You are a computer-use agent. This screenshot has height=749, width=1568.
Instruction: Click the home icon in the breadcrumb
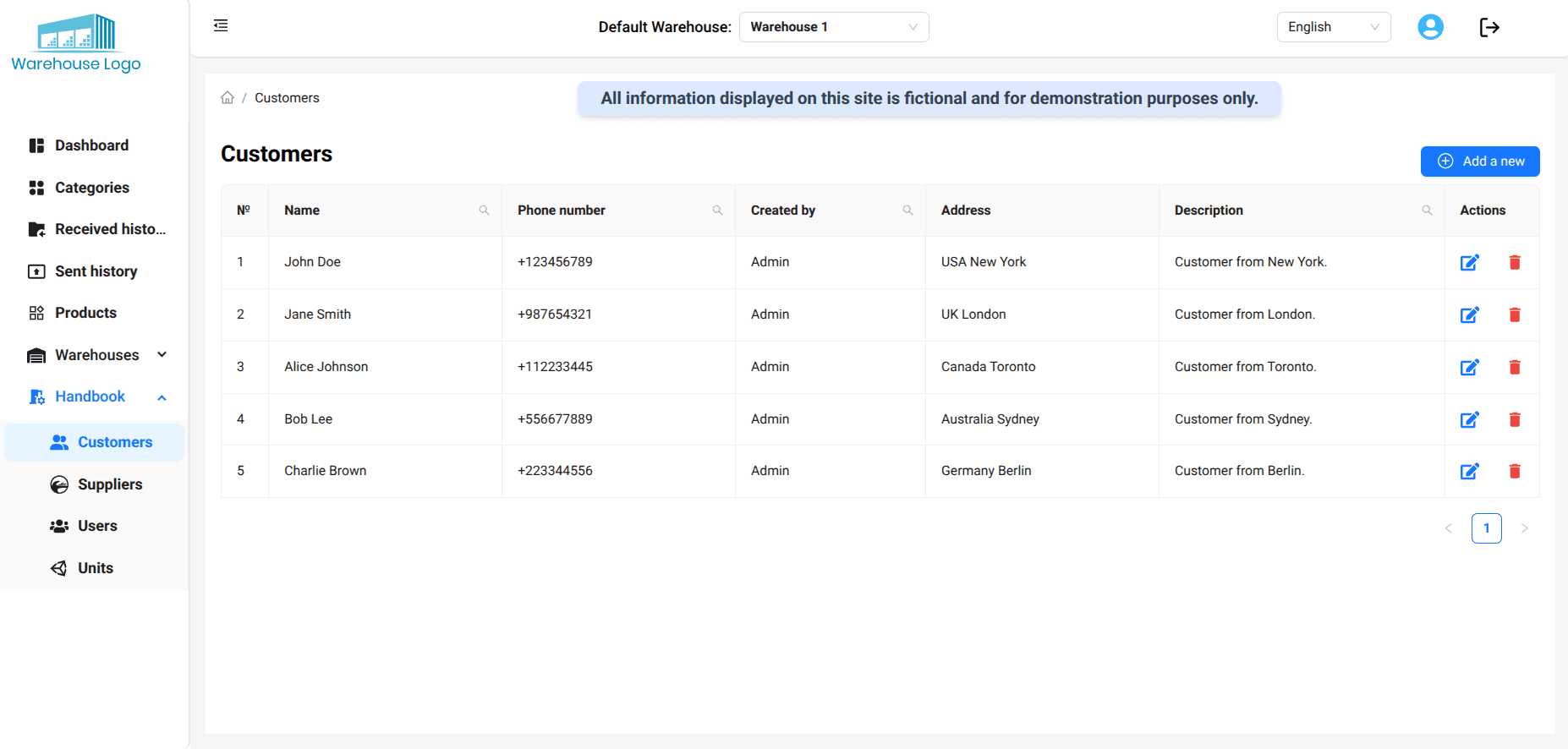click(x=228, y=97)
